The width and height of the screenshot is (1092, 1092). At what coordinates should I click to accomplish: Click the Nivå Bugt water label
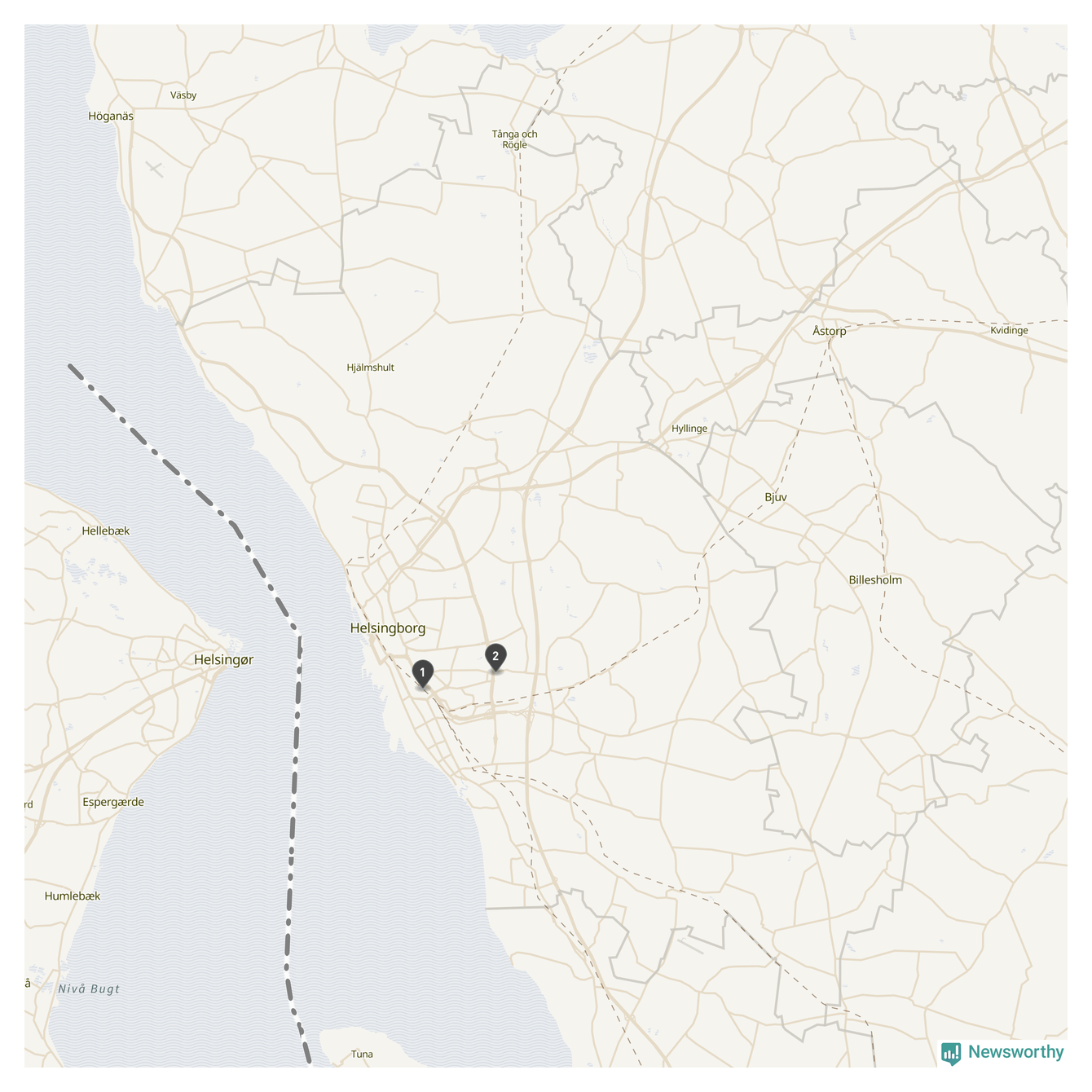point(89,989)
